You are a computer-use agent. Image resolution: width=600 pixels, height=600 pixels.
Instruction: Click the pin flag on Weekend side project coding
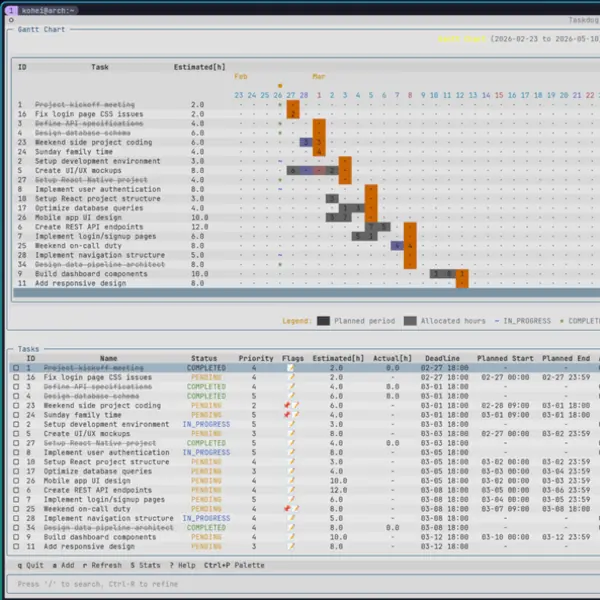[x=287, y=405]
